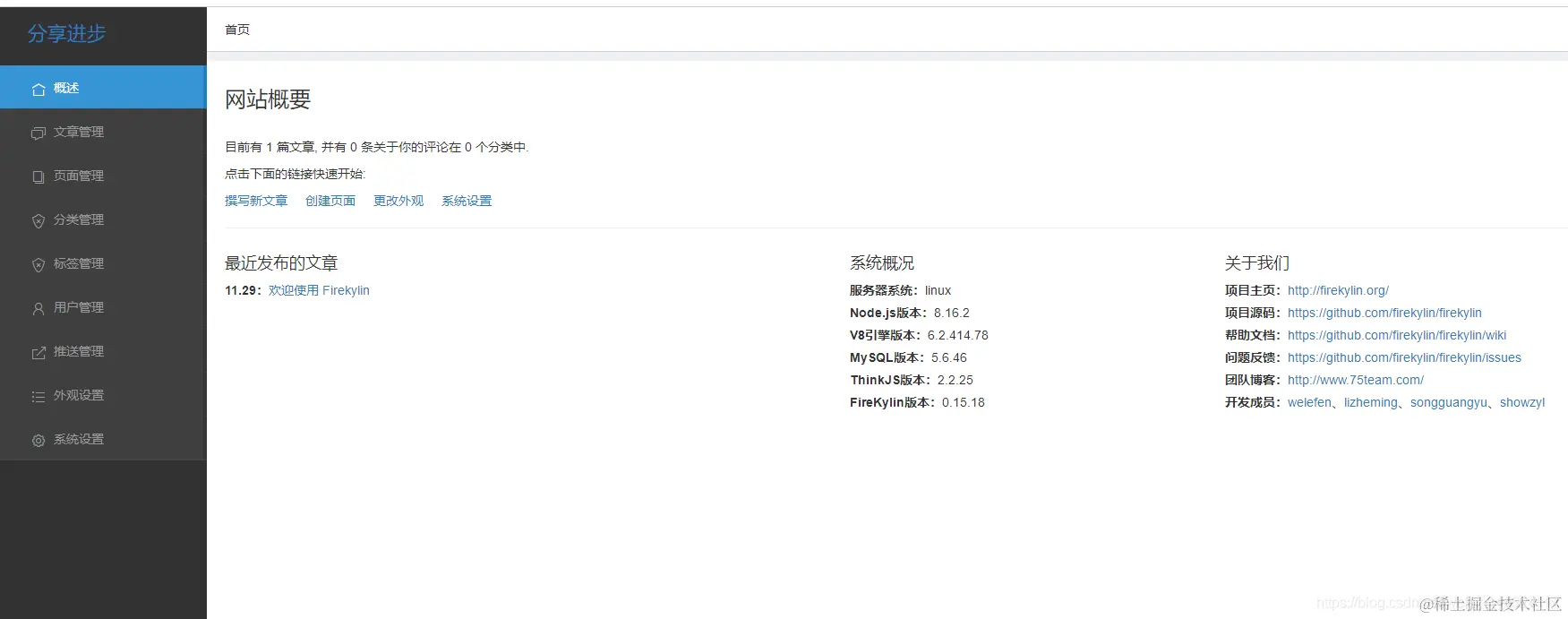Click the 首页 breadcrumb
The width and height of the screenshot is (1568, 619).
[x=237, y=30]
